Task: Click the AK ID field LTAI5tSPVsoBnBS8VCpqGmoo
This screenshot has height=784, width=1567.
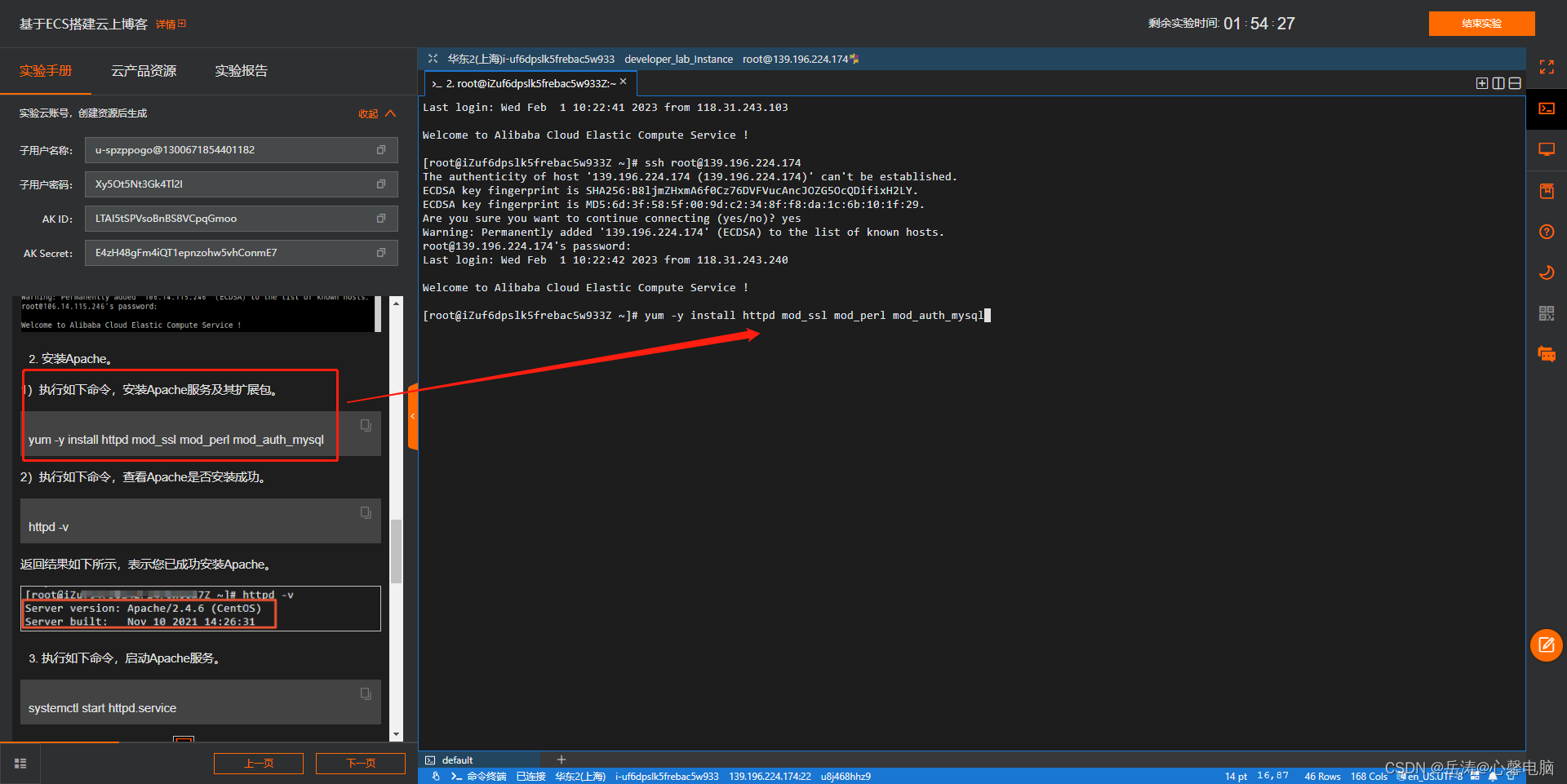Action: tap(242, 219)
